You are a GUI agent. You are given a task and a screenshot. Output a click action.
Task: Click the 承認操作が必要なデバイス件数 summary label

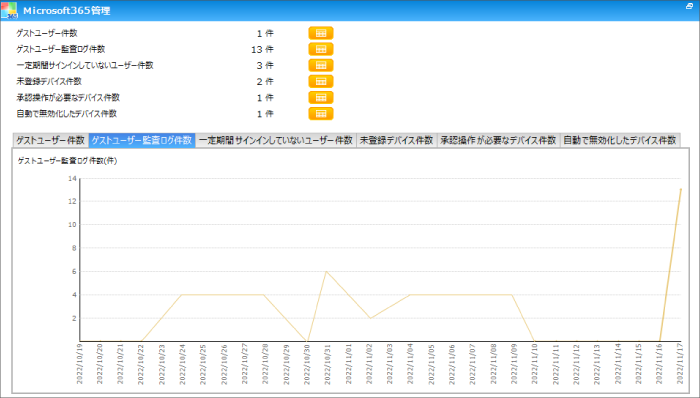click(x=68, y=97)
